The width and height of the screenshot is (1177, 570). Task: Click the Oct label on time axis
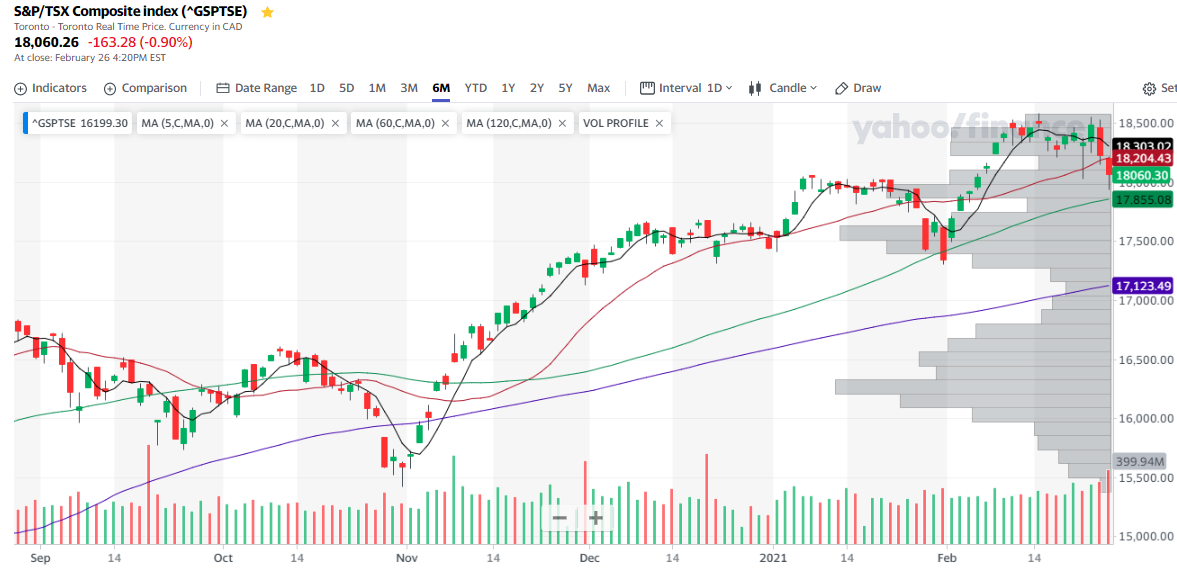click(x=223, y=559)
